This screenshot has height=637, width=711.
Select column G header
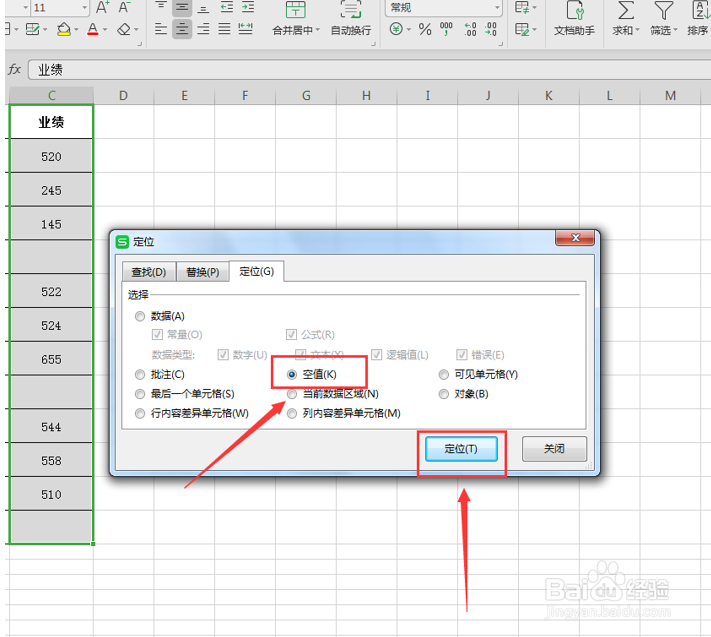coord(306,96)
